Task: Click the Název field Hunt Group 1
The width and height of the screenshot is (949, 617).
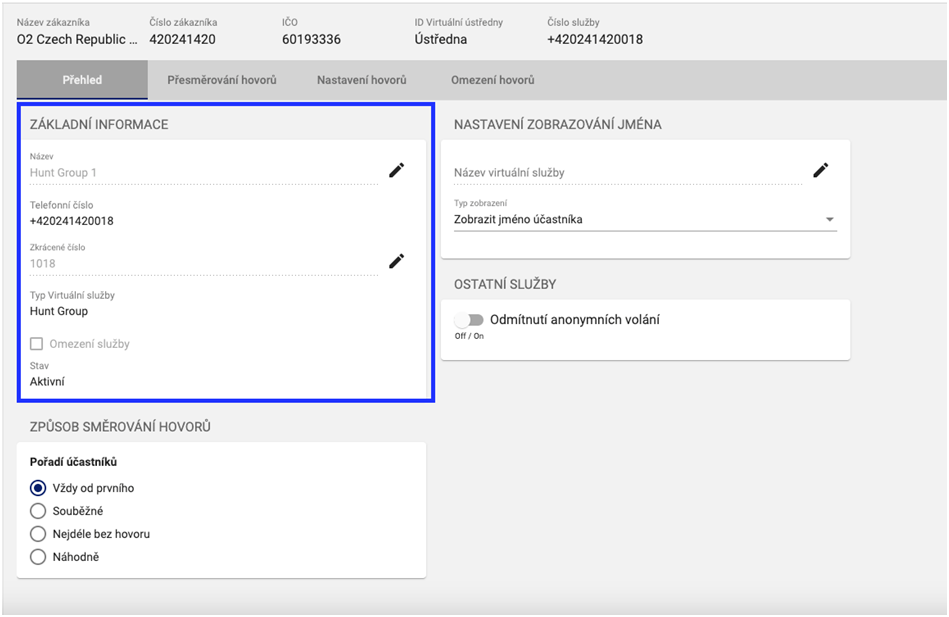Action: [x=200, y=173]
